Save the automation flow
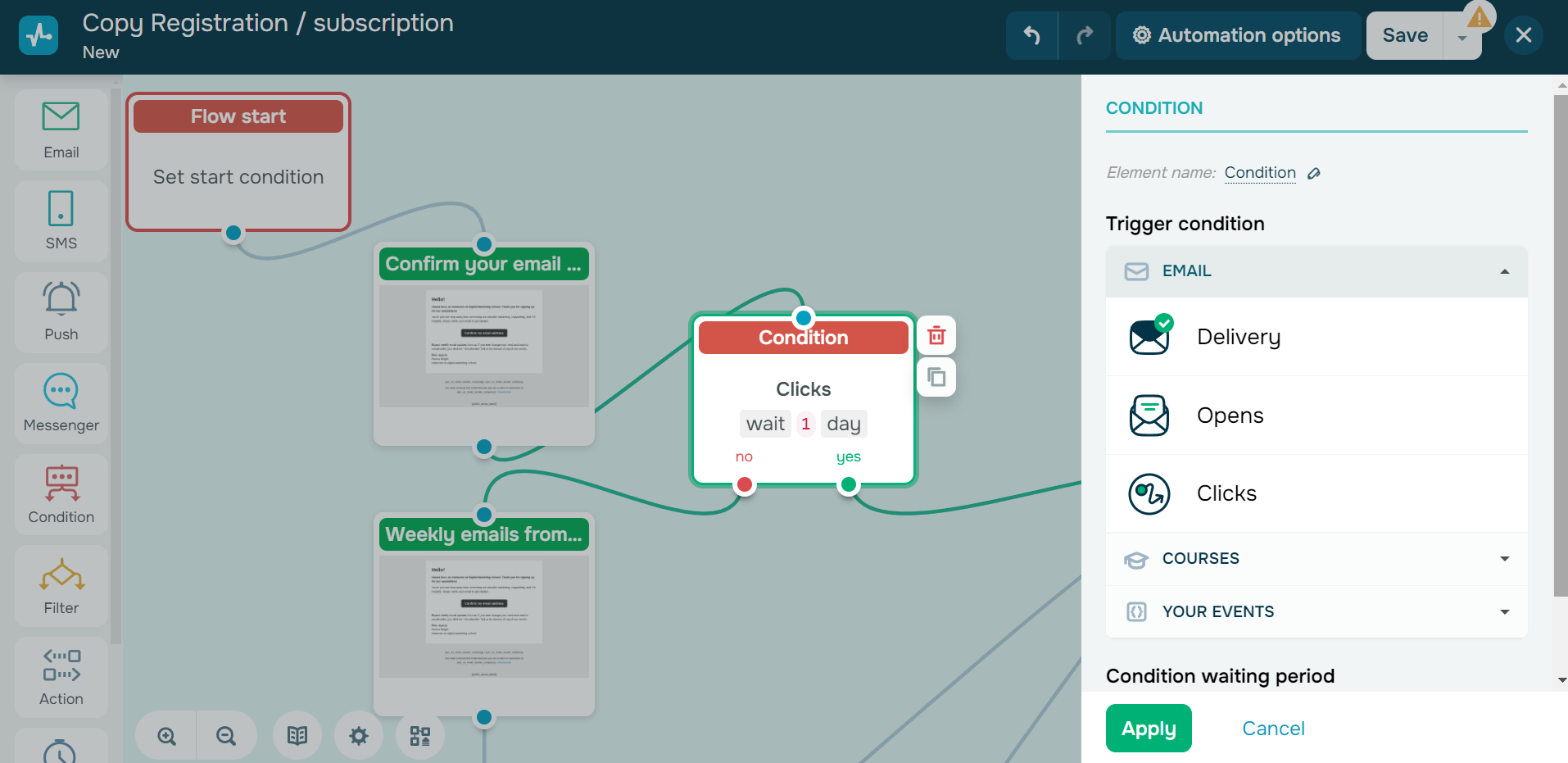This screenshot has width=1568, height=763. pos(1405,35)
